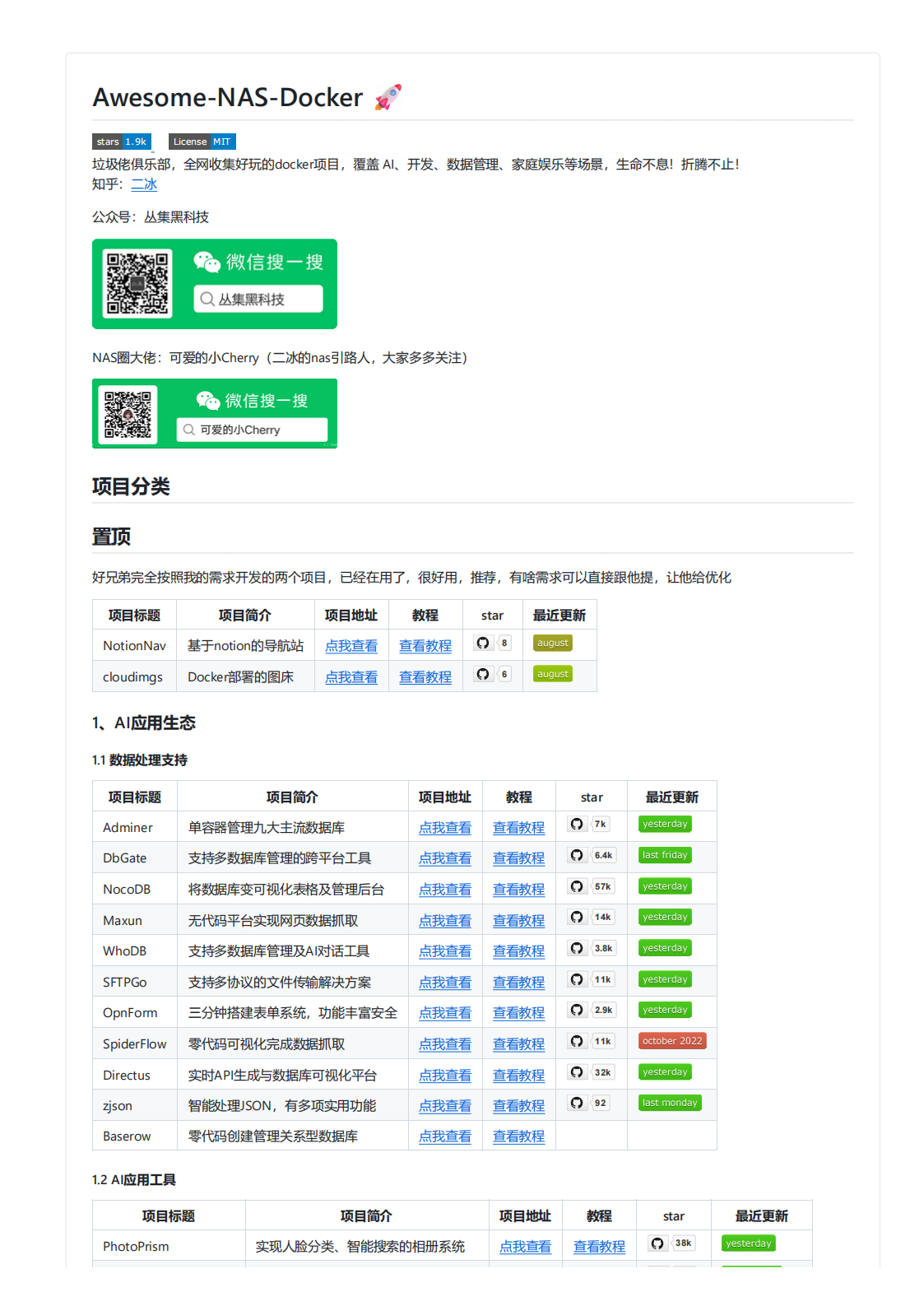Open PhotoPrism project address link
Image resolution: width=924 pixels, height=1306 pixels.
click(x=526, y=1247)
